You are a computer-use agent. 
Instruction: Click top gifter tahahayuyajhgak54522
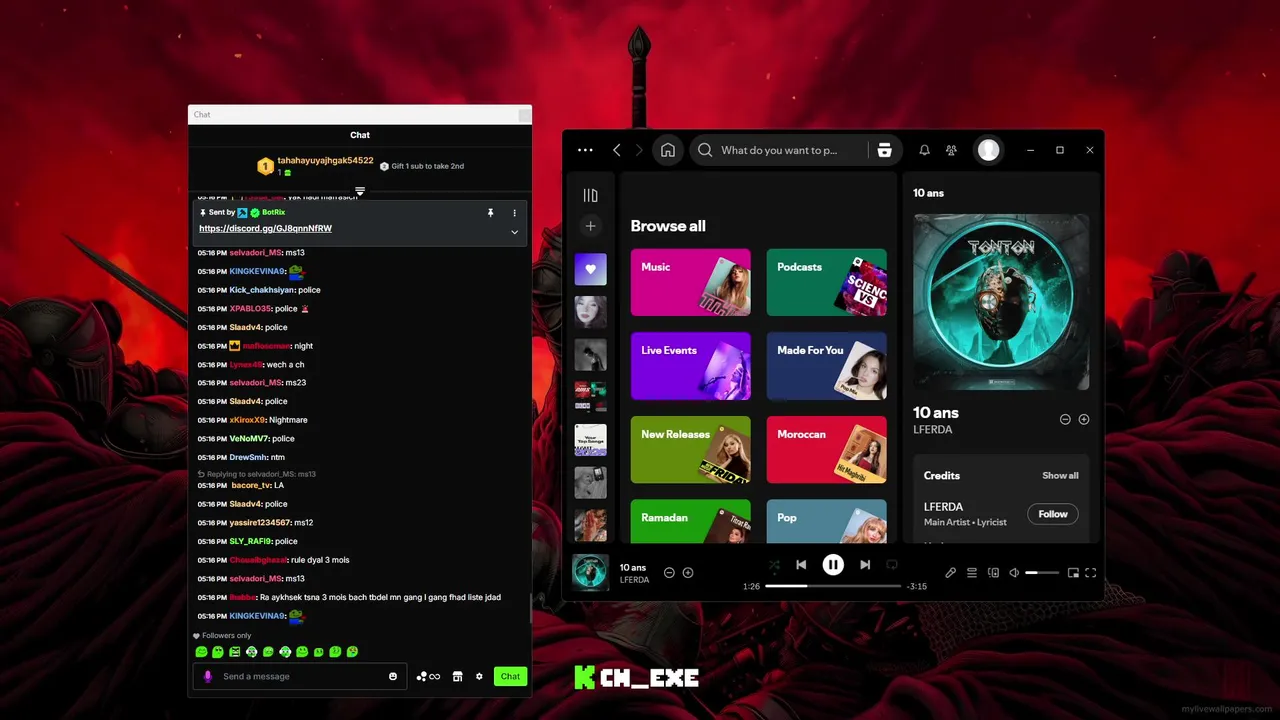click(325, 160)
